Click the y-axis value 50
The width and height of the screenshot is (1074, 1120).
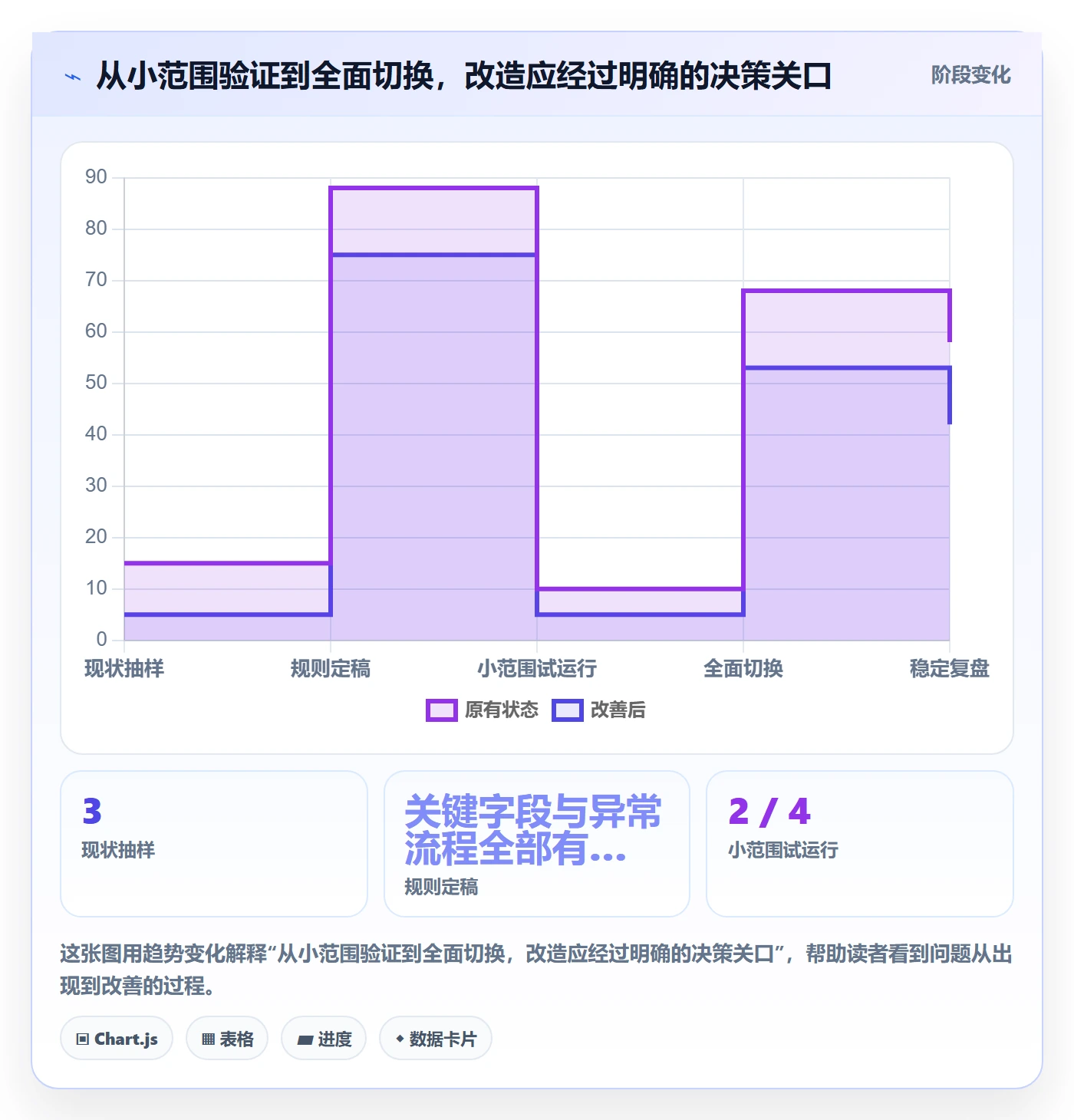tap(96, 383)
